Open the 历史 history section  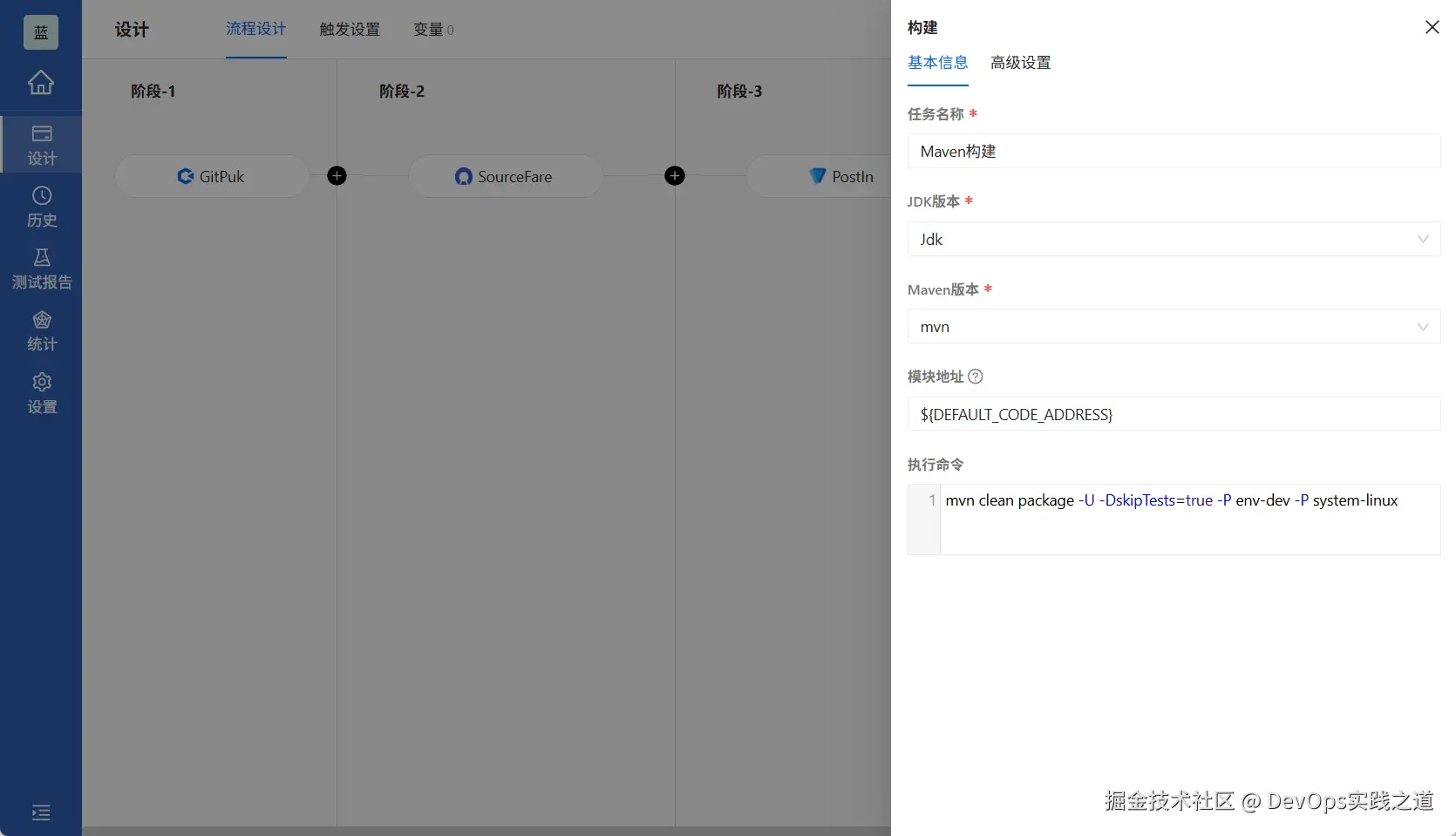[41, 207]
